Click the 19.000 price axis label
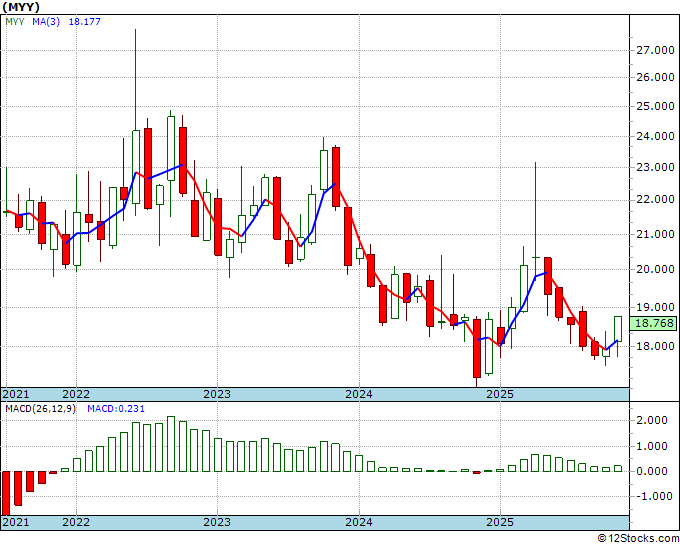 (x=655, y=307)
